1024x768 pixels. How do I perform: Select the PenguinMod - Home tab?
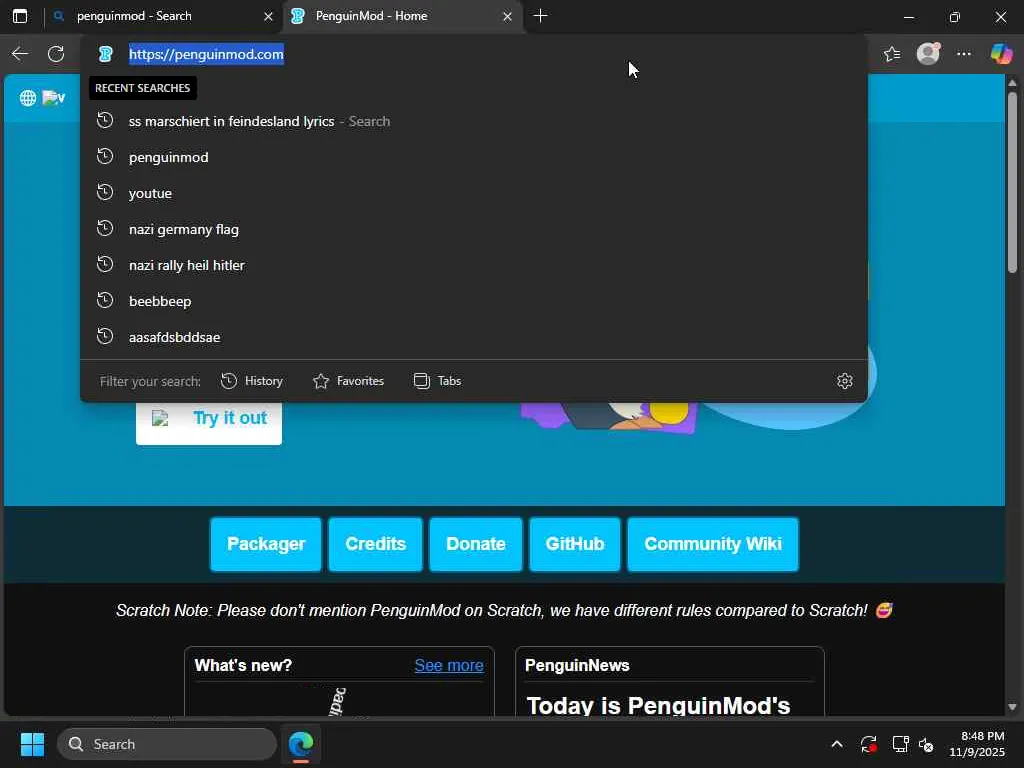pyautogui.click(x=402, y=16)
